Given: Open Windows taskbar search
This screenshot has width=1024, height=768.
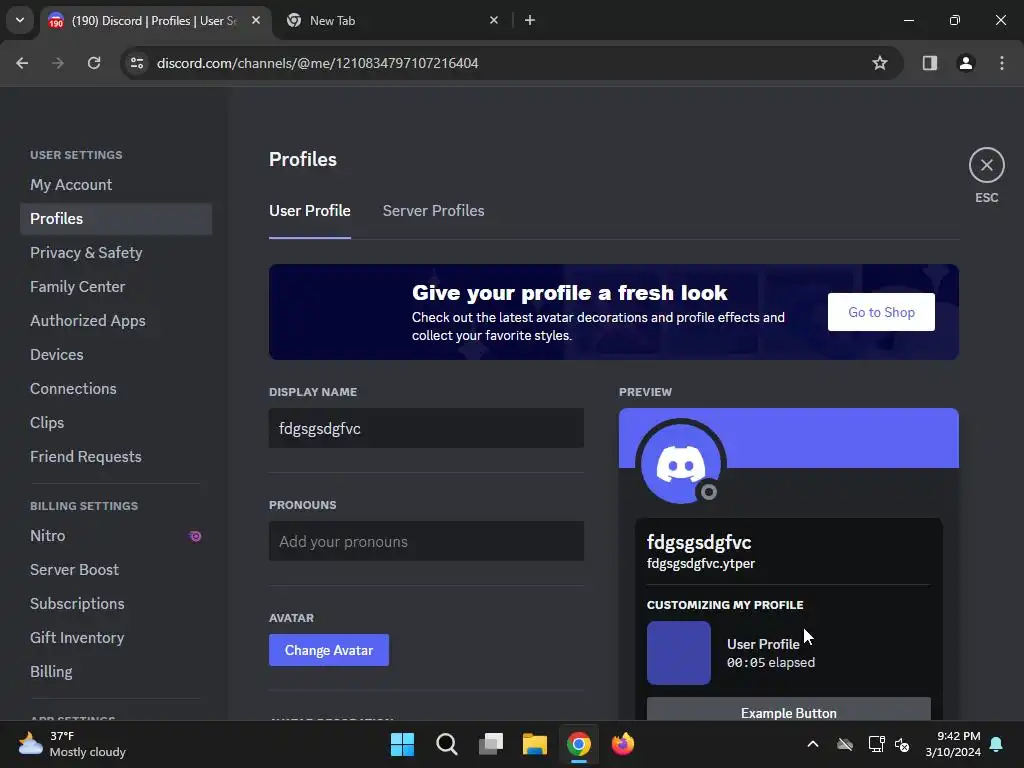Looking at the screenshot, I should tap(447, 744).
